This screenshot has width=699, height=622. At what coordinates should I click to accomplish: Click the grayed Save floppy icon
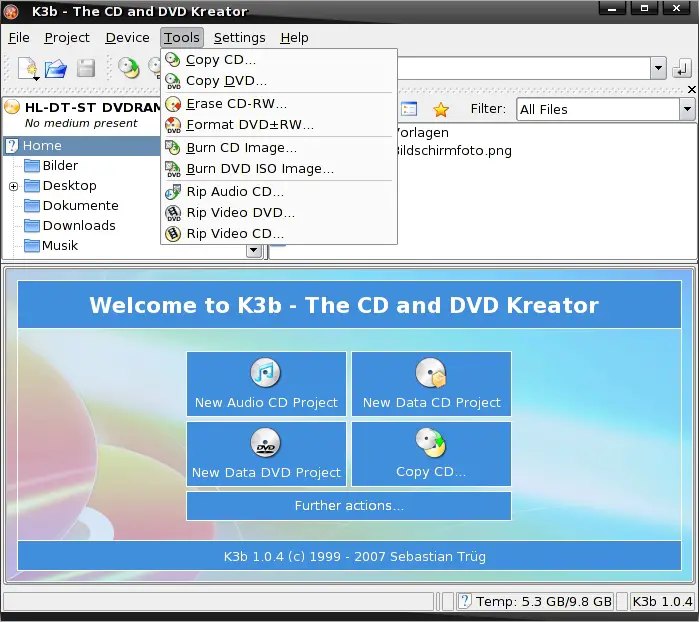click(x=86, y=69)
